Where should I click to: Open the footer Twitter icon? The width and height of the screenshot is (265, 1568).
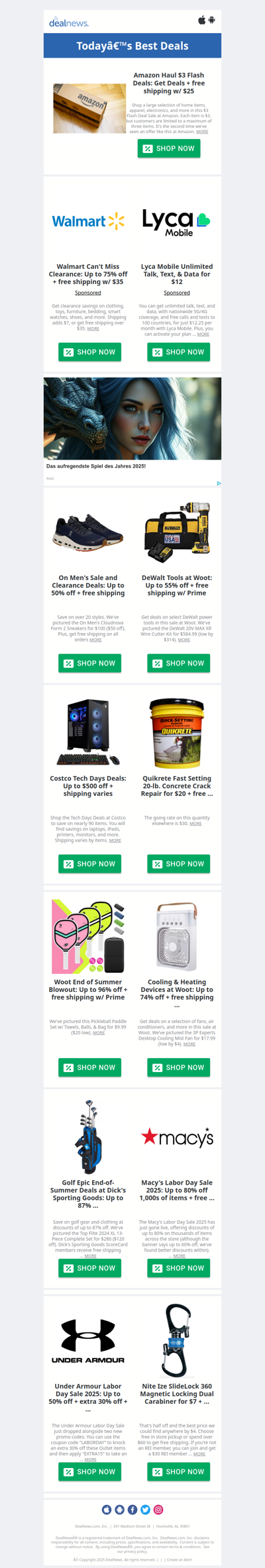tap(145, 1510)
